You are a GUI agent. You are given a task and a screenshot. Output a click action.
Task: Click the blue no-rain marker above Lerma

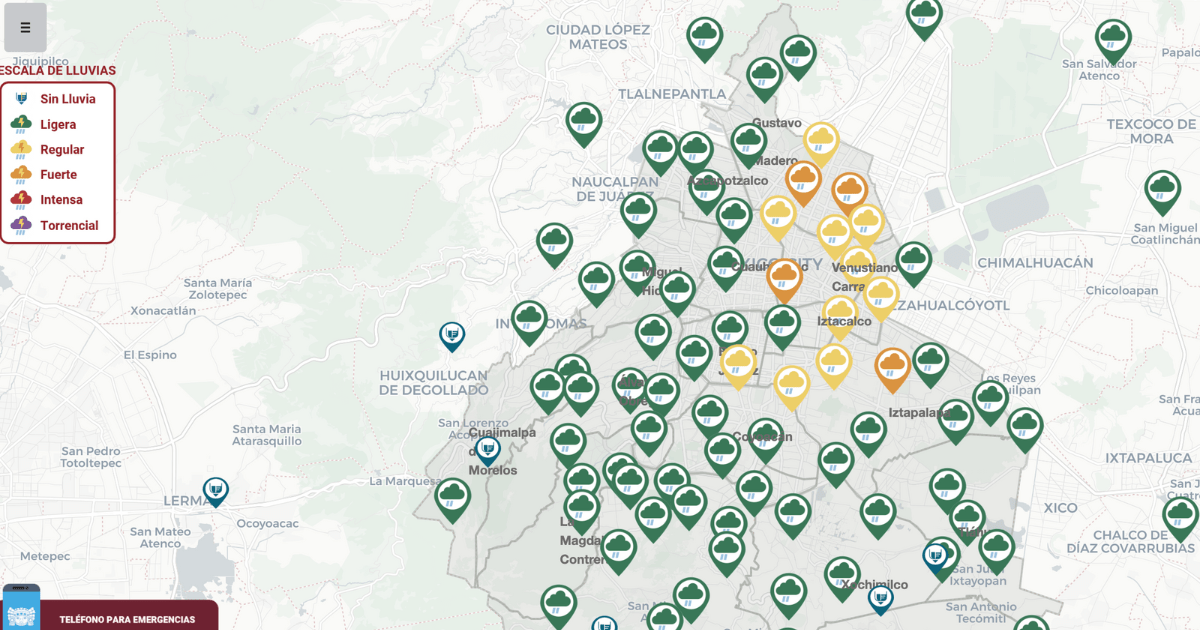(215, 490)
